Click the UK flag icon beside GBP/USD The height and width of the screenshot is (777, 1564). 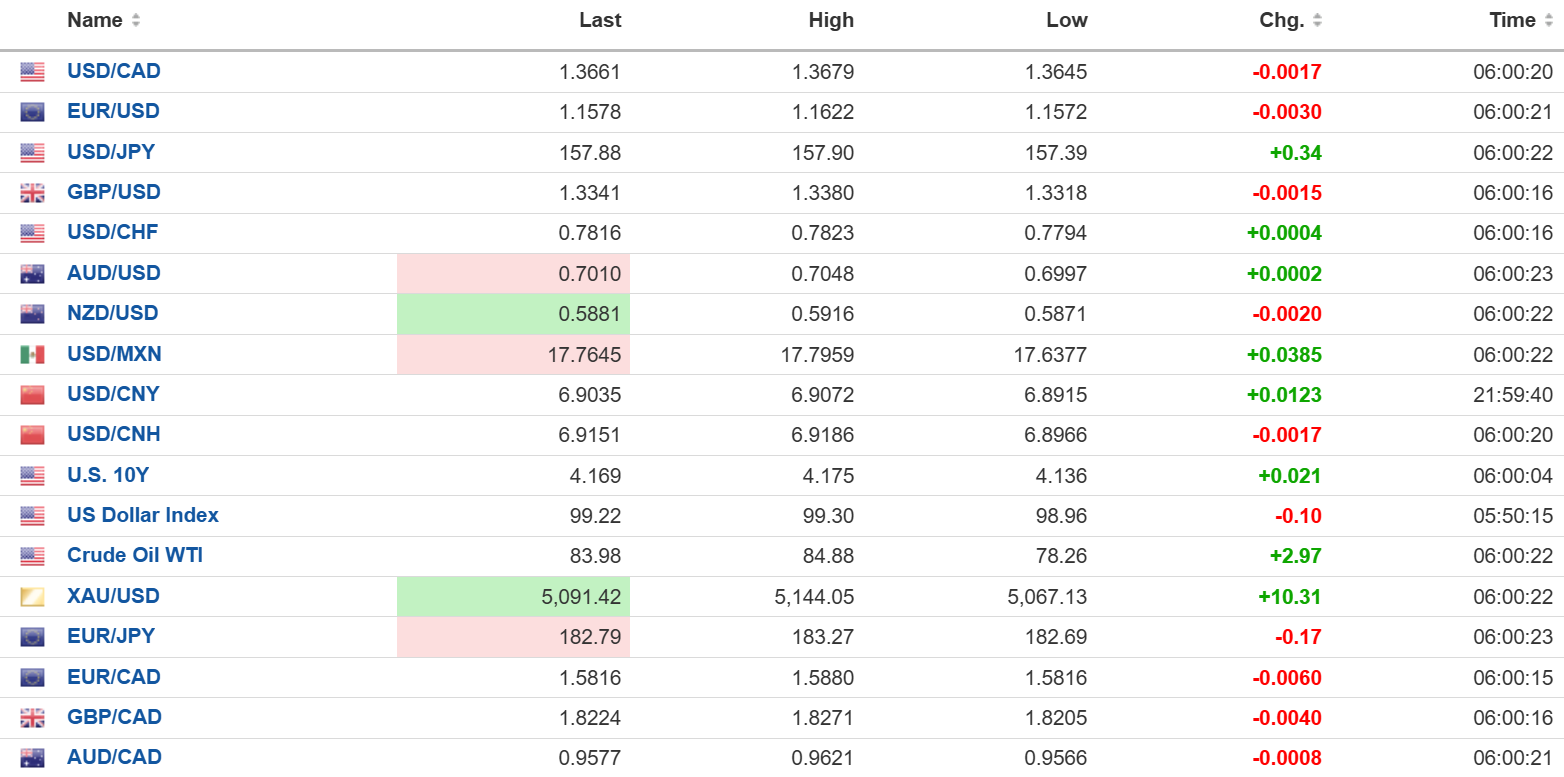coord(32,193)
